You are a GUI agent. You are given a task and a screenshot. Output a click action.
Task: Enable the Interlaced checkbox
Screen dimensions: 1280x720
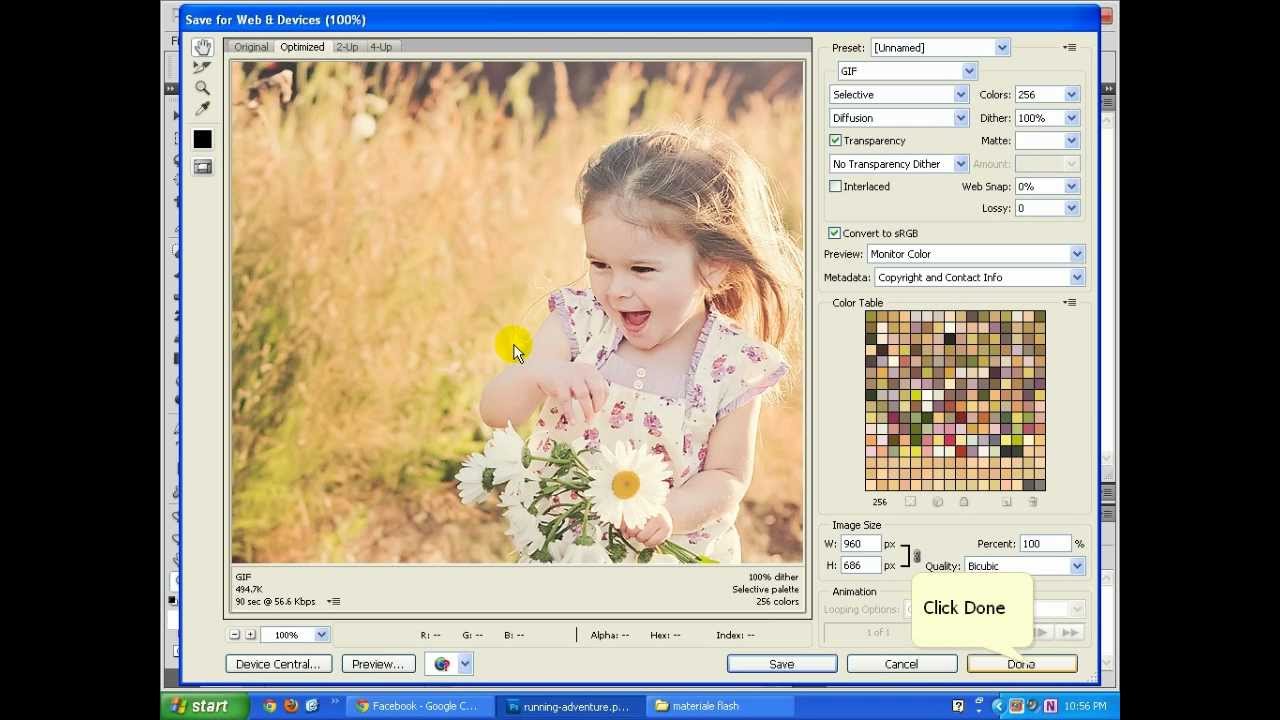click(835, 186)
